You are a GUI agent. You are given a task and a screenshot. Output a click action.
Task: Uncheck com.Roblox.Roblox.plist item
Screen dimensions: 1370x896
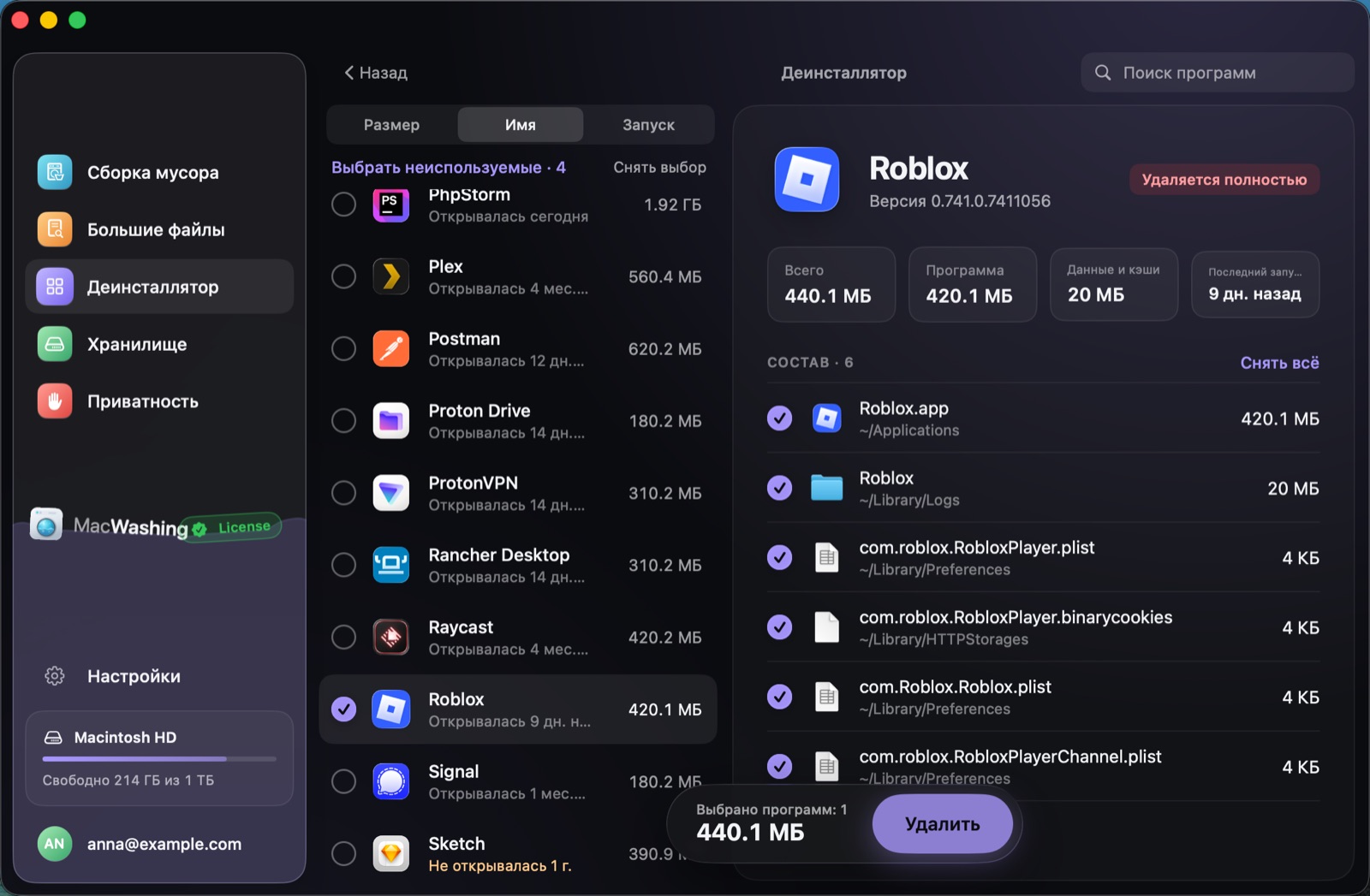pyautogui.click(x=779, y=697)
